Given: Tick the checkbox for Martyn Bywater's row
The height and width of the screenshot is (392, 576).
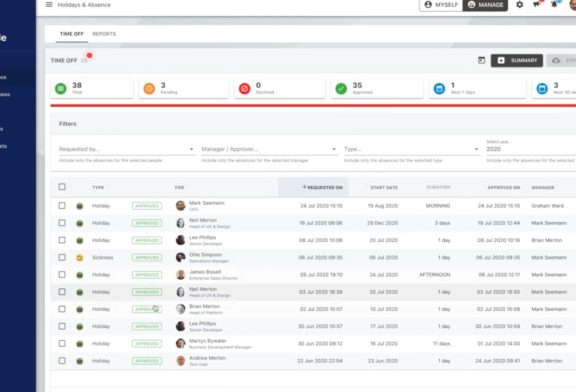Looking at the screenshot, I should [62, 343].
